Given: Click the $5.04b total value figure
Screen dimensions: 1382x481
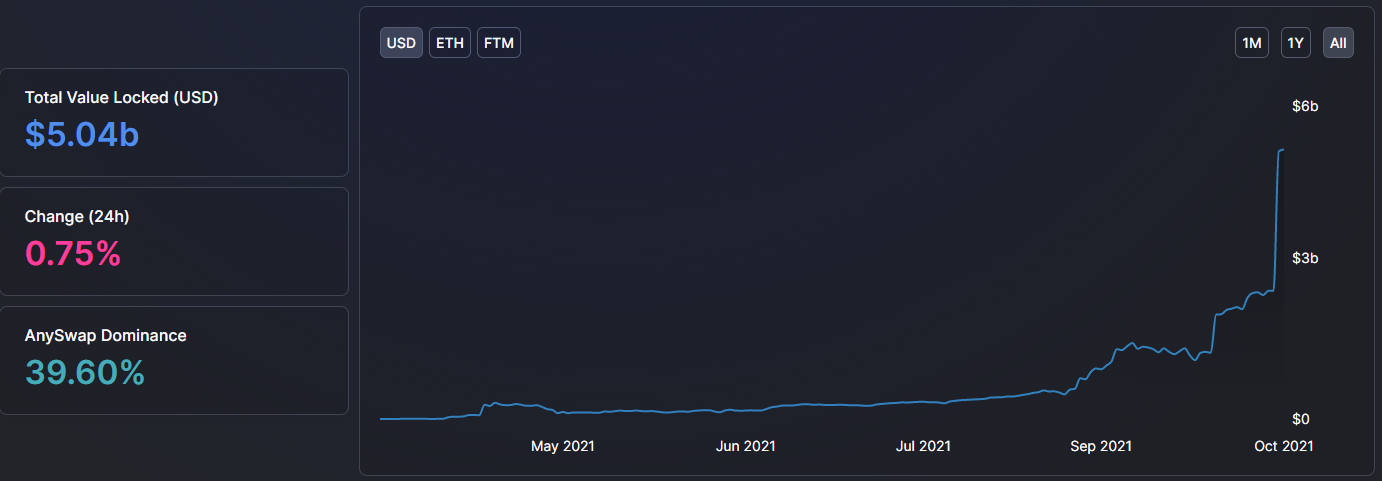Looking at the screenshot, I should pos(82,135).
